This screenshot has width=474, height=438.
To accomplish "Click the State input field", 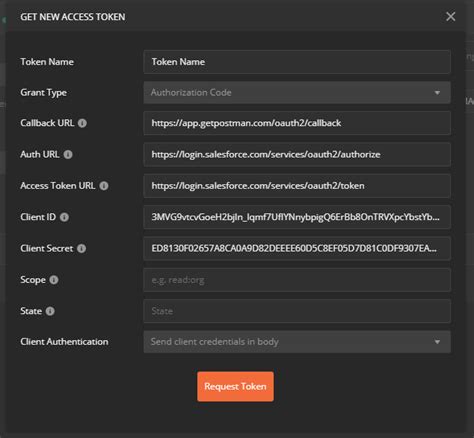I will coord(297,311).
